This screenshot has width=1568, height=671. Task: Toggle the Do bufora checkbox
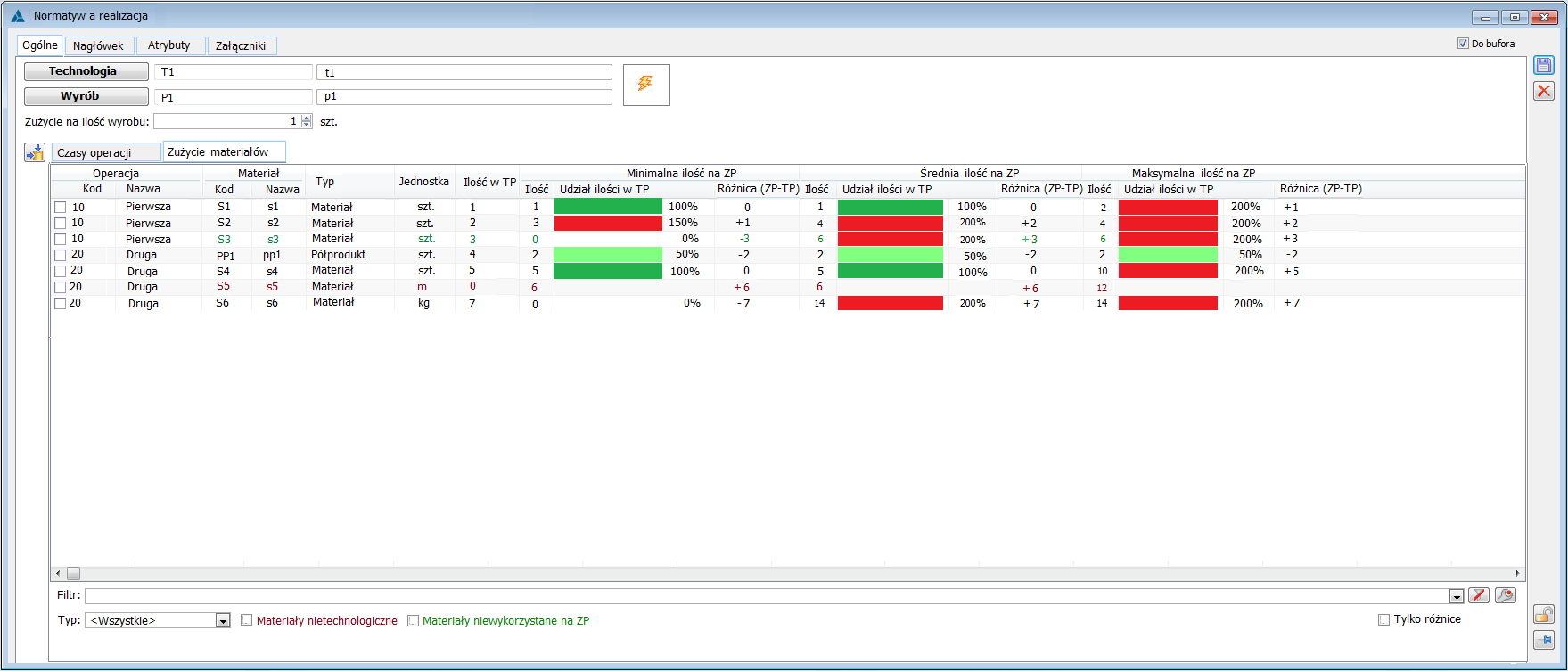tap(1463, 43)
